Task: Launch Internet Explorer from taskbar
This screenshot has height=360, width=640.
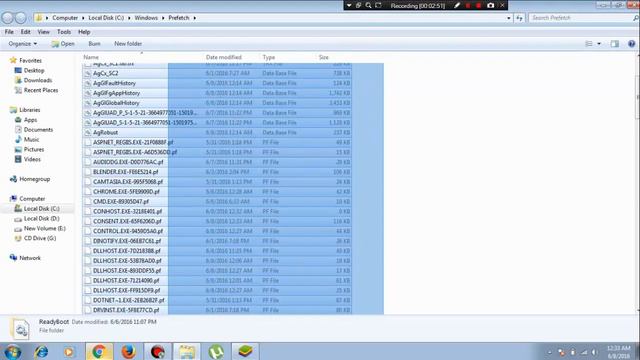Action: click(41, 351)
